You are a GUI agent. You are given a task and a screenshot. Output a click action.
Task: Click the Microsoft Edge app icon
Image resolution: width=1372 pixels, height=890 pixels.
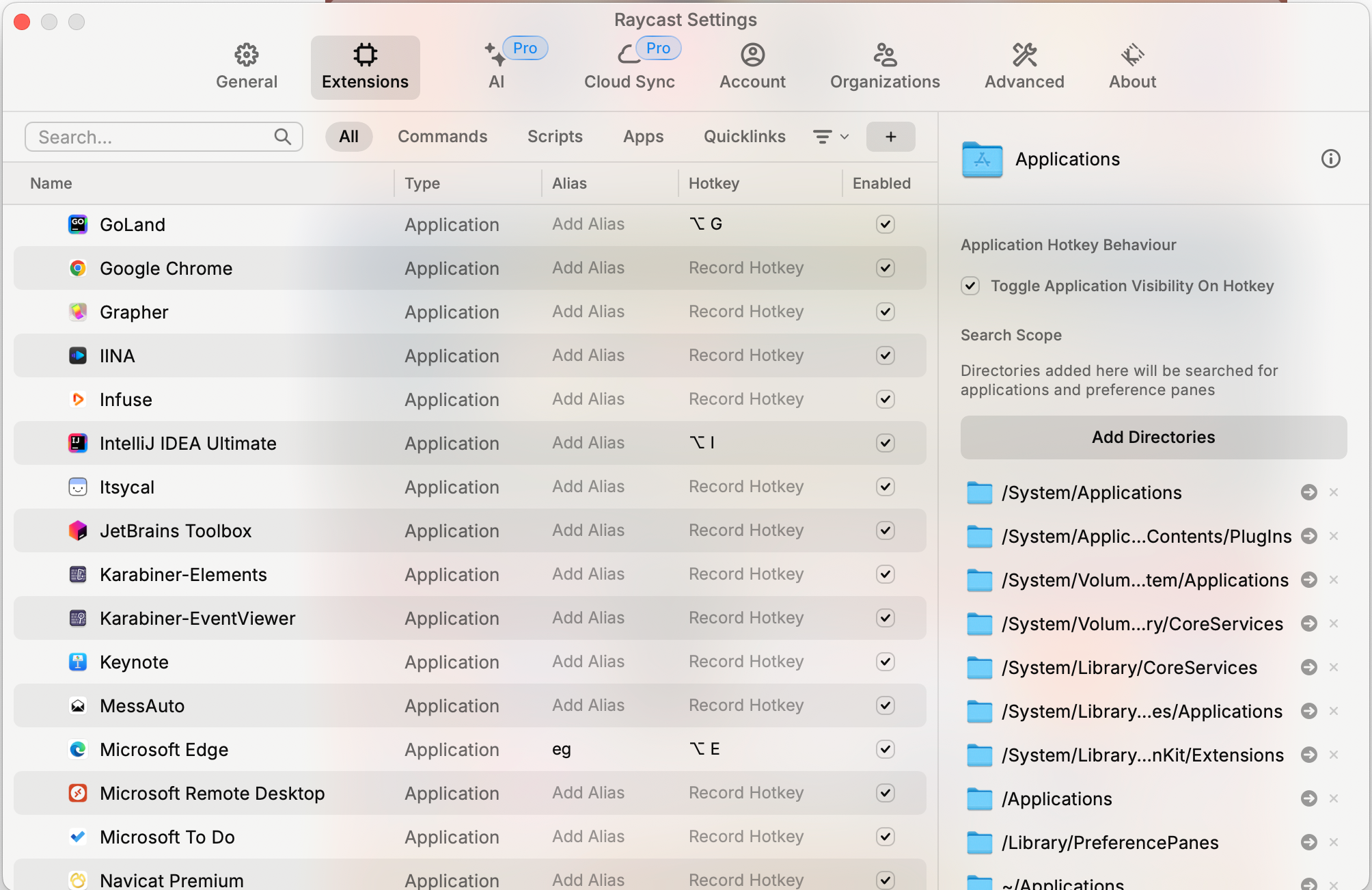point(78,749)
